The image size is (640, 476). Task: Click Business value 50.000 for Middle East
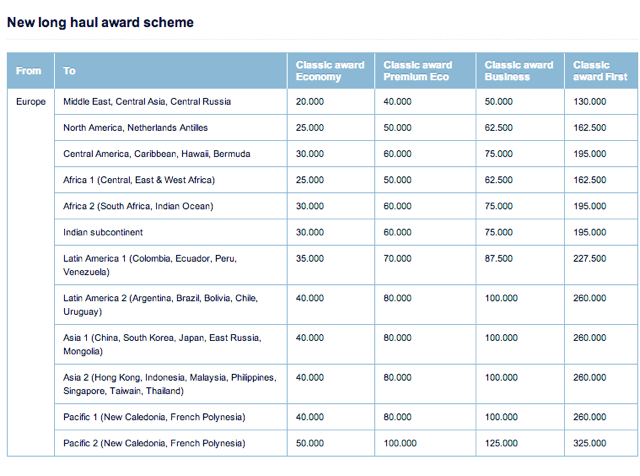[499, 102]
